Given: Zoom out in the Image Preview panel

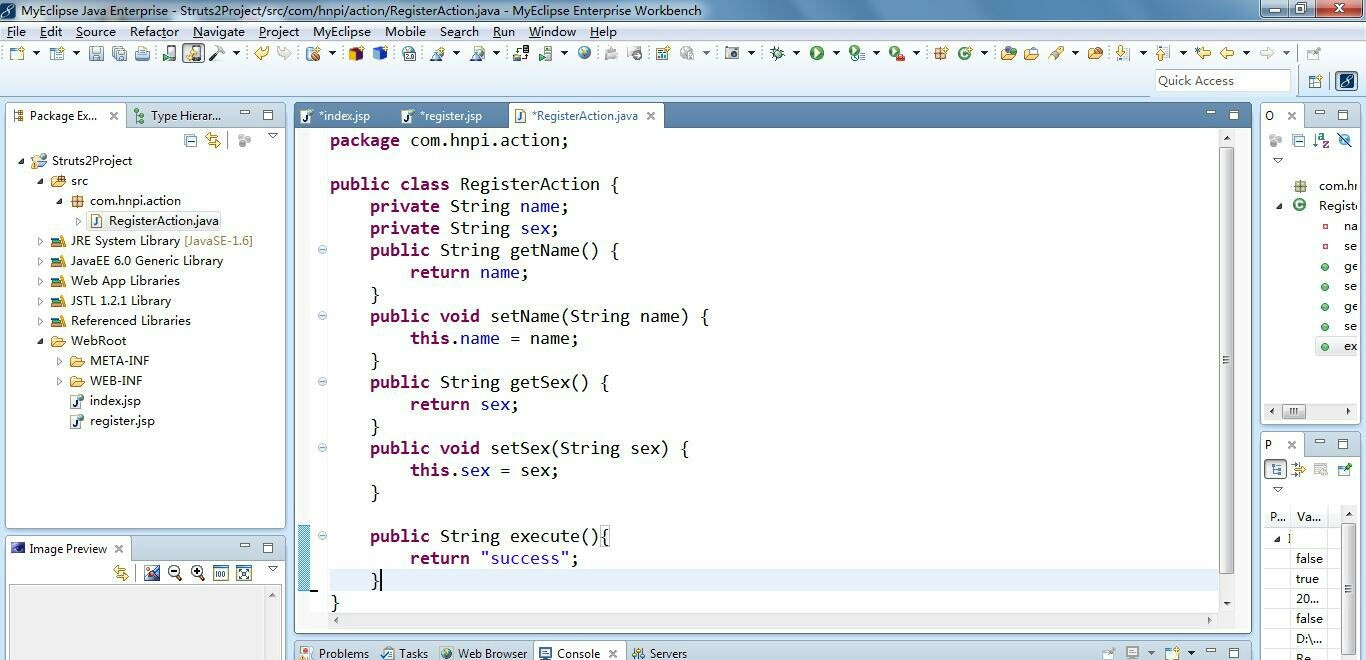Looking at the screenshot, I should [x=175, y=573].
